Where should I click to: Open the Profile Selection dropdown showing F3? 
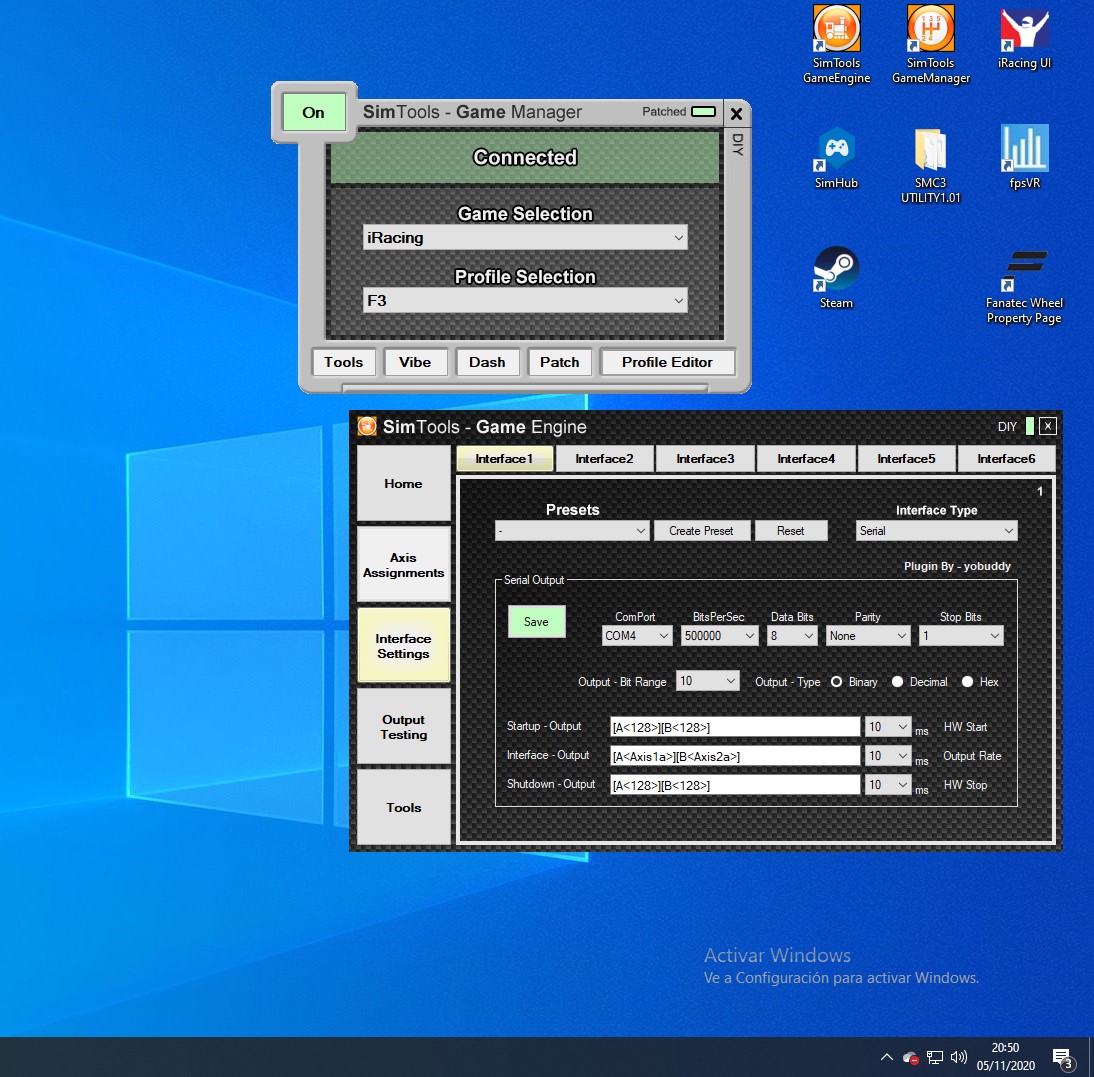point(525,301)
